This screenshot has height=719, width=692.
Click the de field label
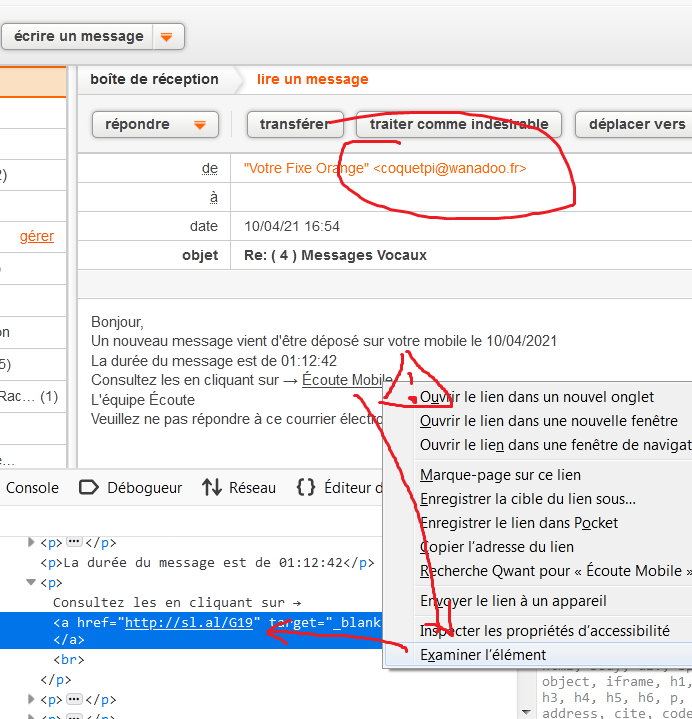pos(210,168)
